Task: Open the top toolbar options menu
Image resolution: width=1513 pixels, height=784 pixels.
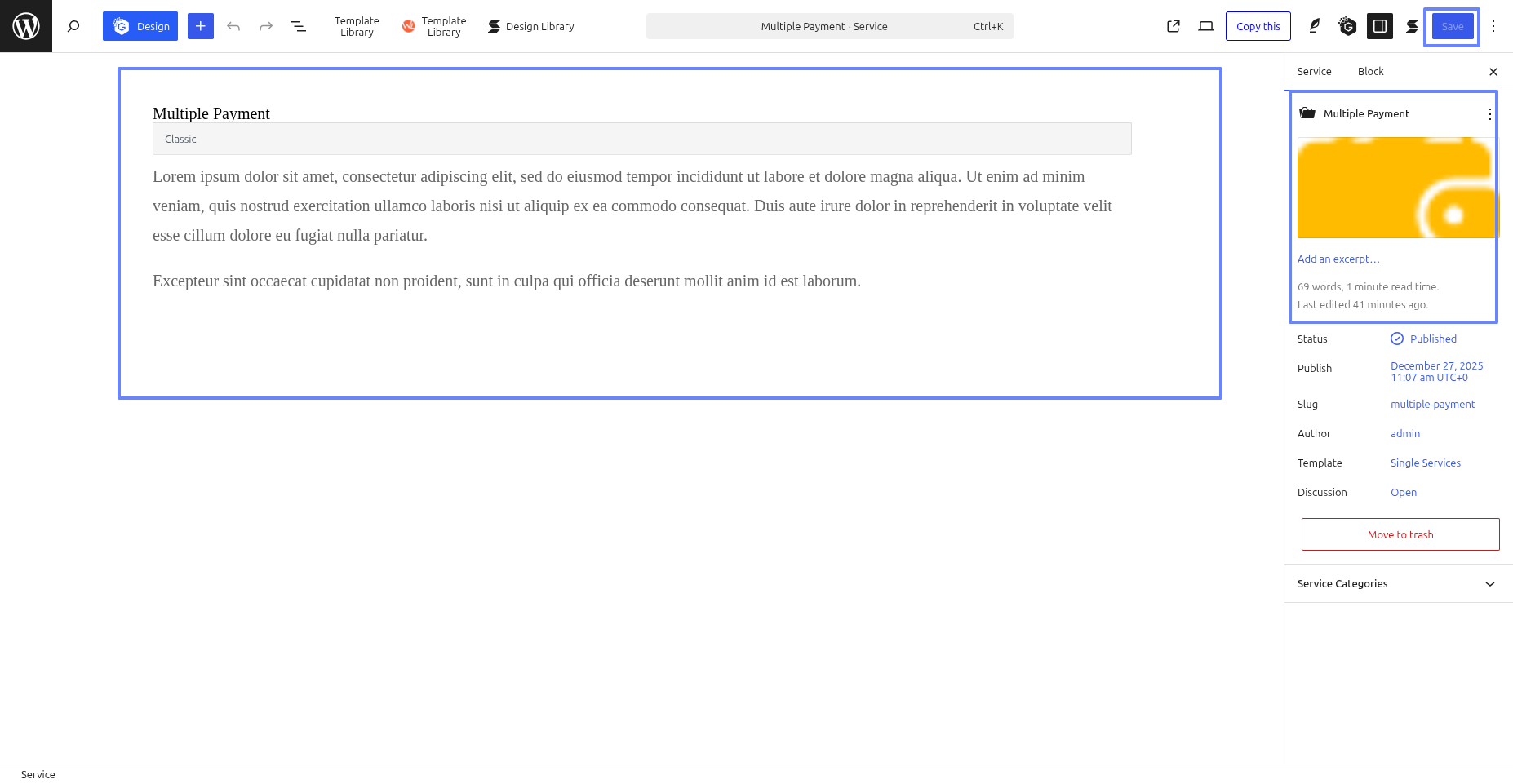Action: [1493, 26]
